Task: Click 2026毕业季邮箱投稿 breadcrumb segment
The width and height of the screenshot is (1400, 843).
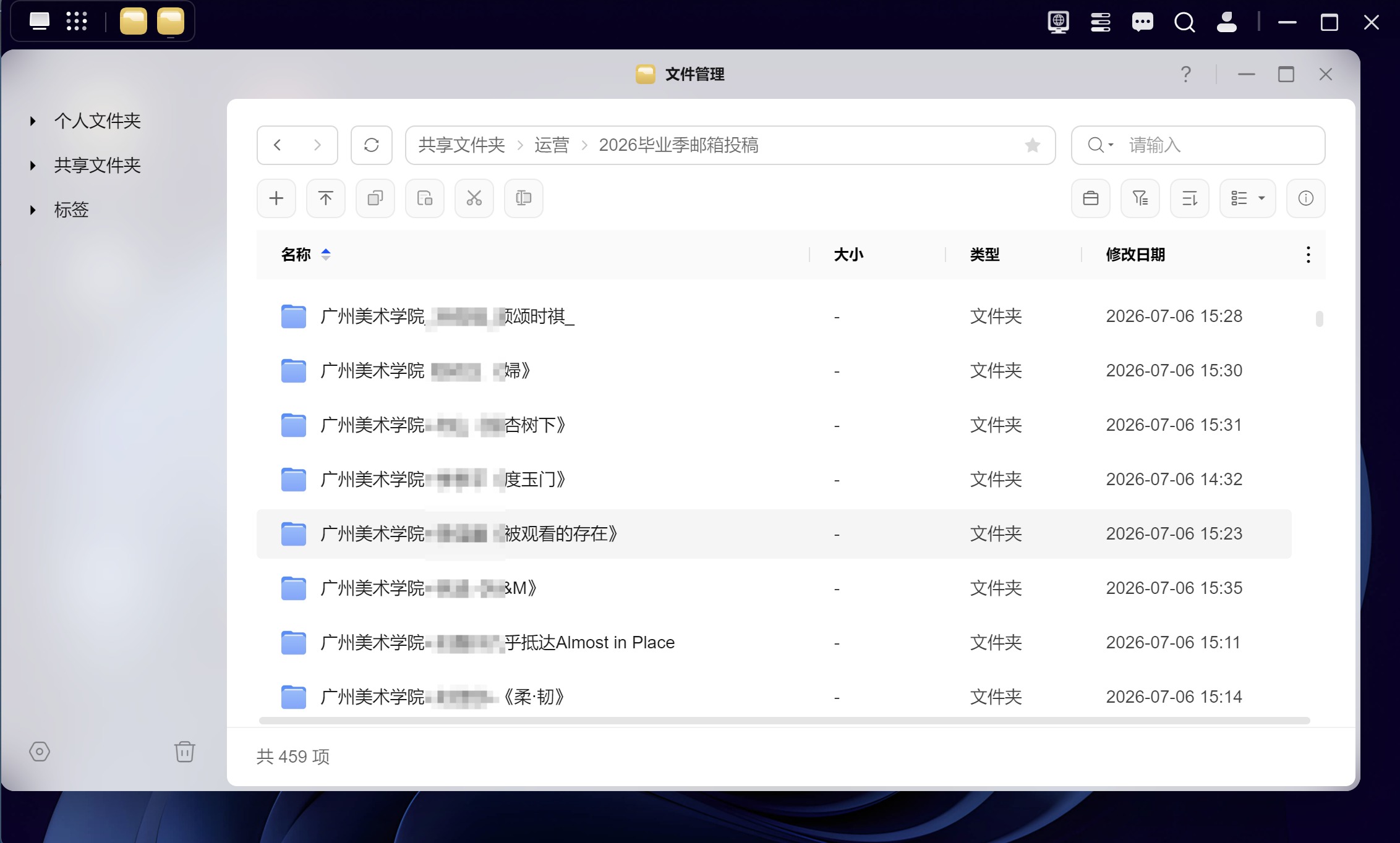Action: click(678, 145)
